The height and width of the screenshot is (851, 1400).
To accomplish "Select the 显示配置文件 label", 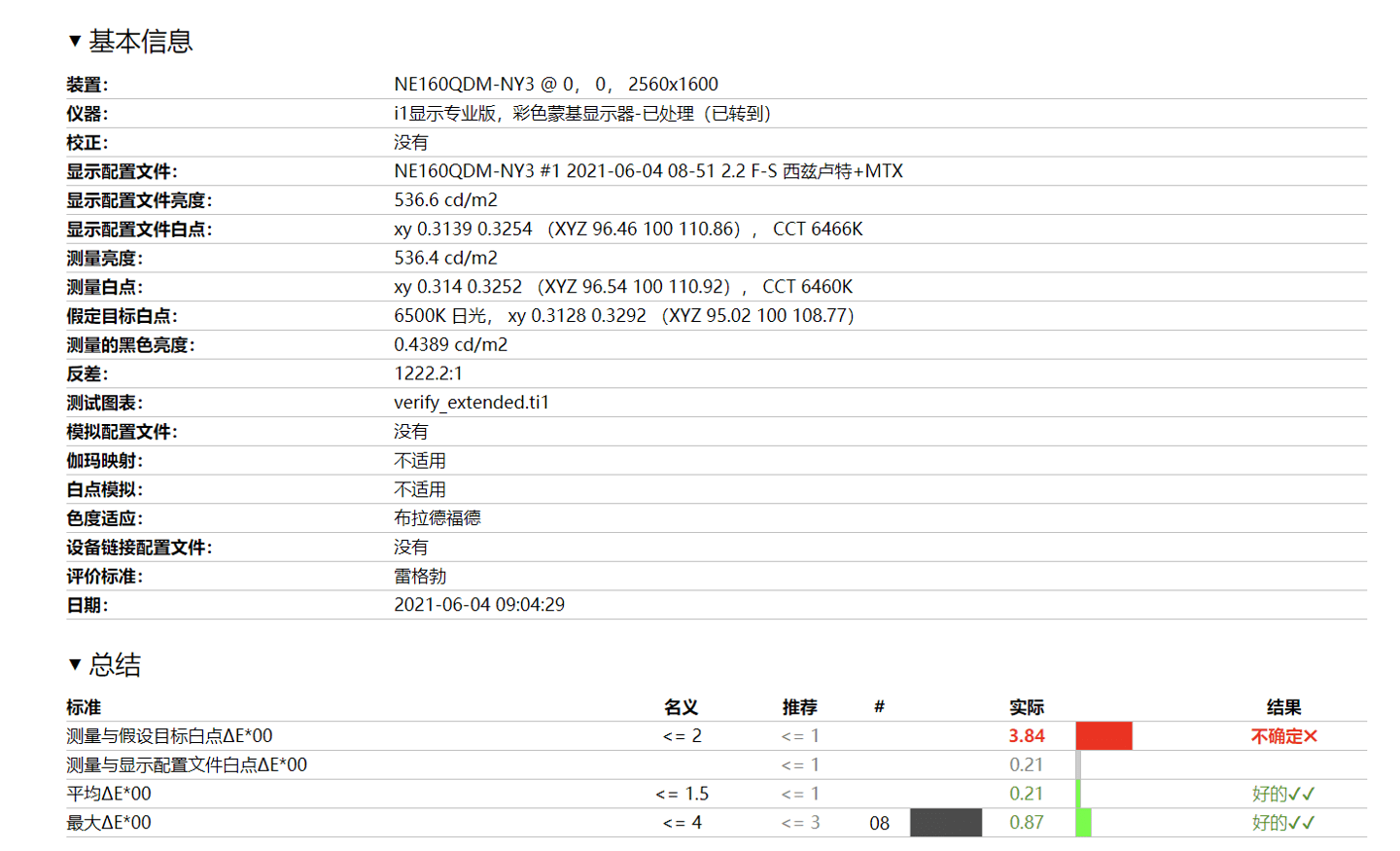I will pyautogui.click(x=122, y=171).
